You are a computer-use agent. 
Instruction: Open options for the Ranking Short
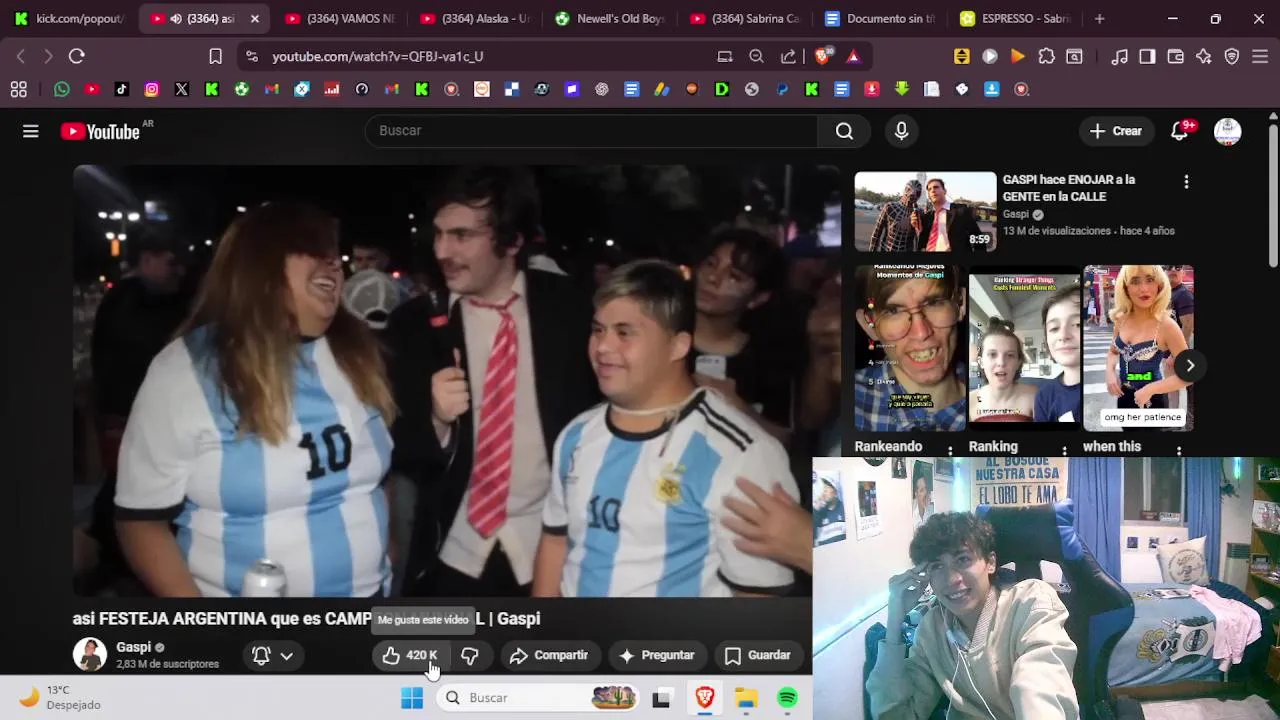pyautogui.click(x=1064, y=451)
